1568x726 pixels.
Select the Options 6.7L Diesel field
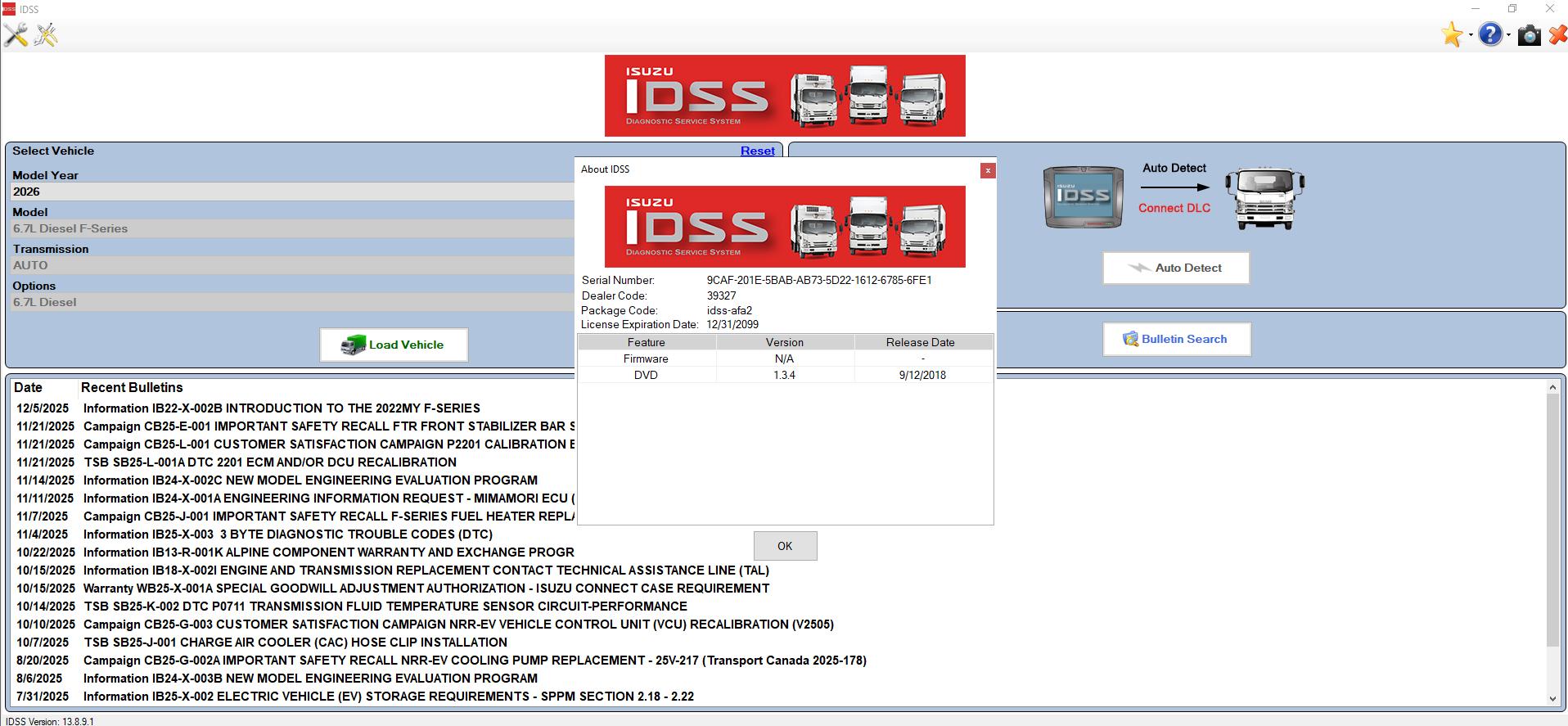[293, 302]
